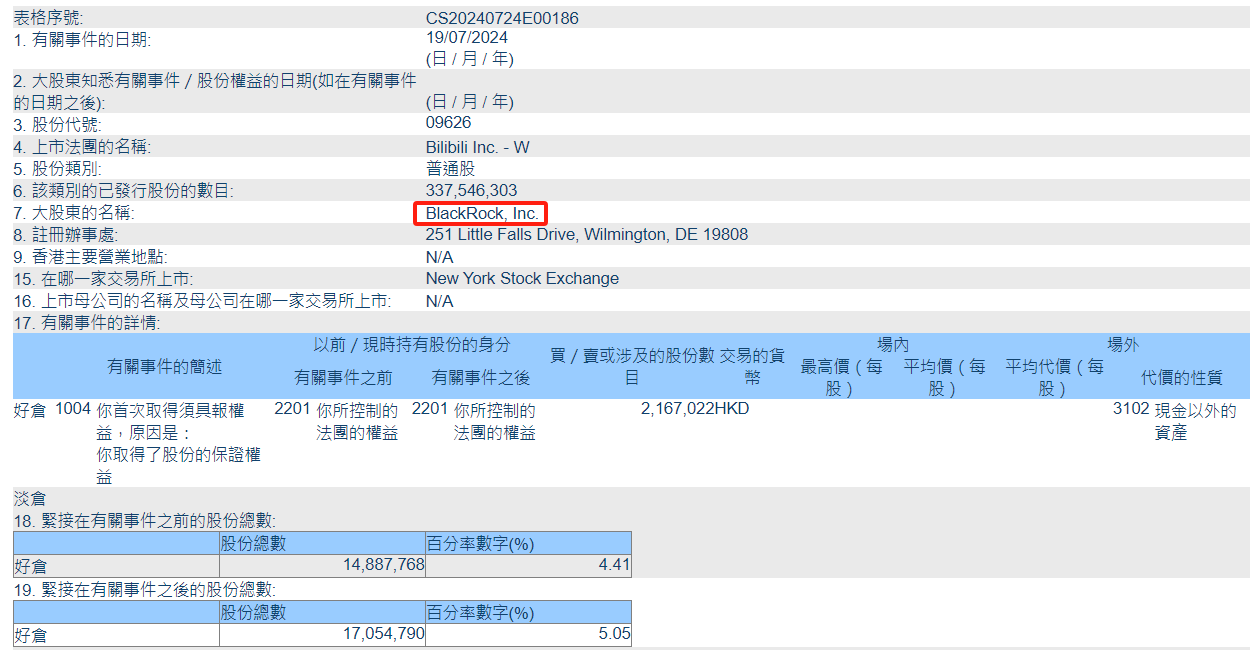Click the heading 19. 緊接在有關事件之後的股份總數
The width and height of the screenshot is (1252, 650).
(x=145, y=590)
